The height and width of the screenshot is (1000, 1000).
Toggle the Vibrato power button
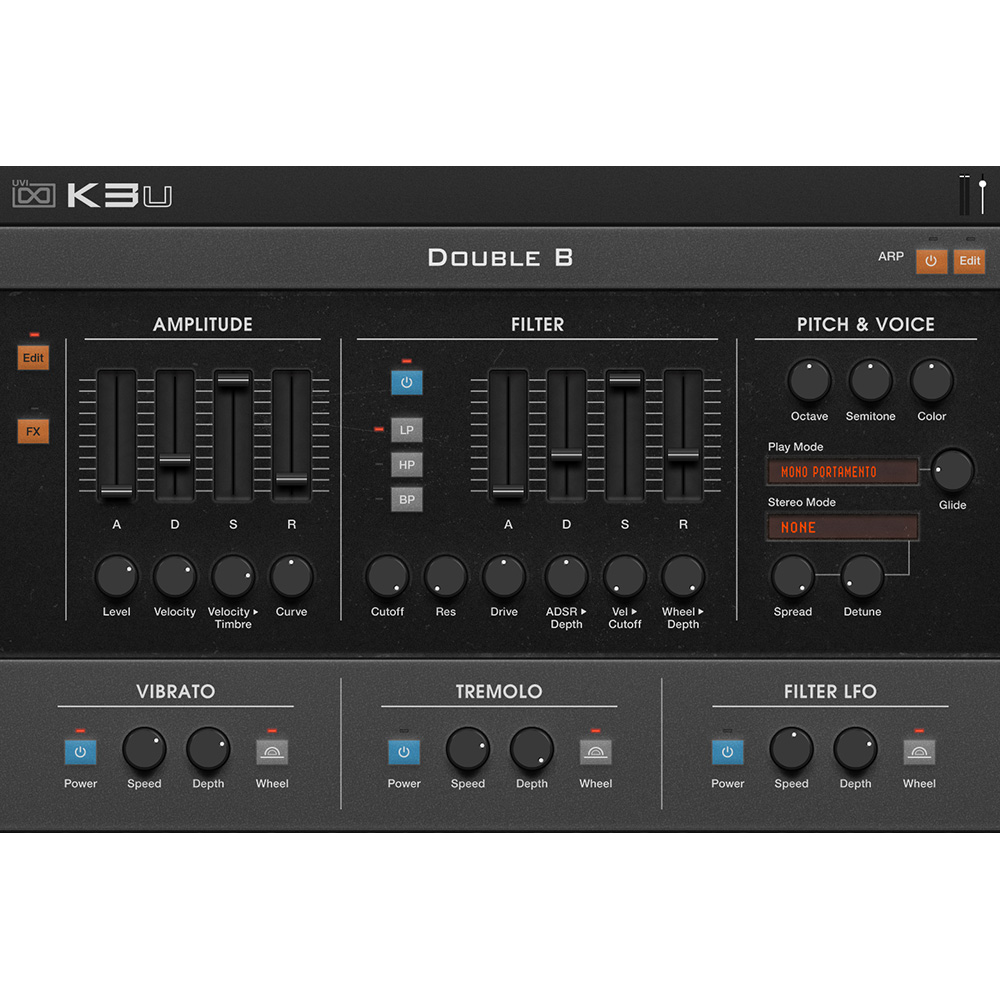point(80,752)
